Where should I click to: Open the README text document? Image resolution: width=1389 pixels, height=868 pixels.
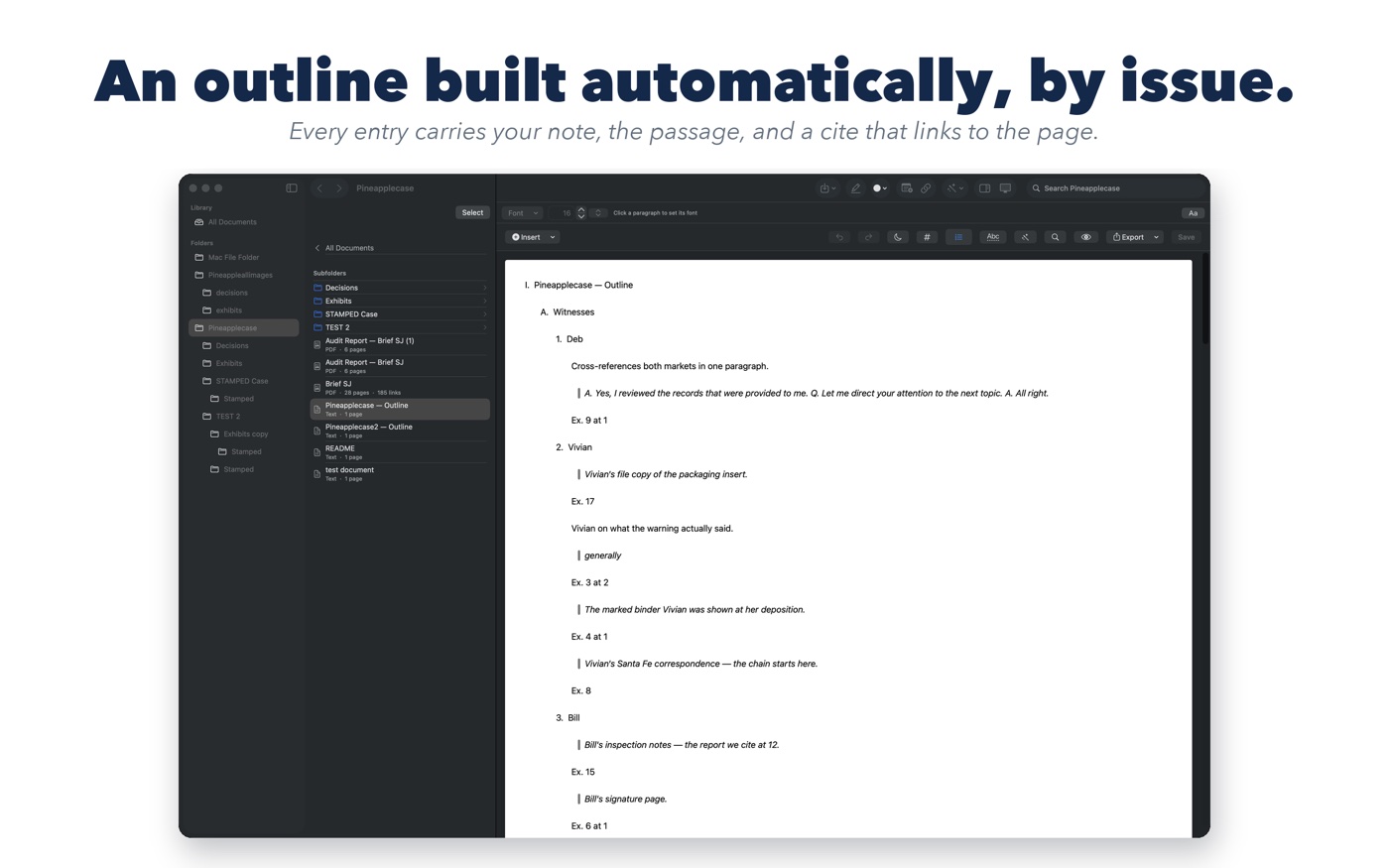[400, 452]
